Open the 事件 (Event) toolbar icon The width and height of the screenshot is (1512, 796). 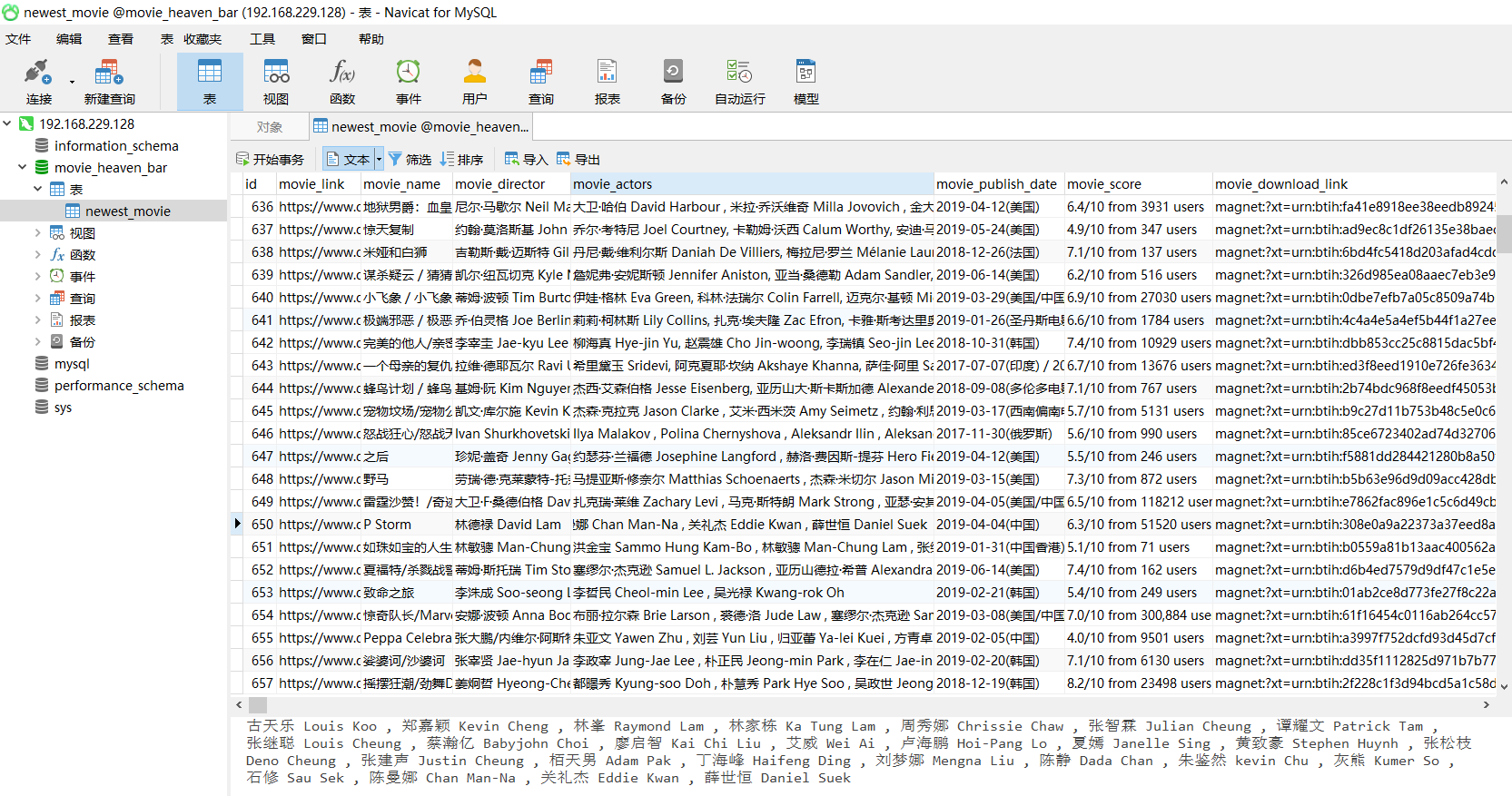tap(409, 81)
